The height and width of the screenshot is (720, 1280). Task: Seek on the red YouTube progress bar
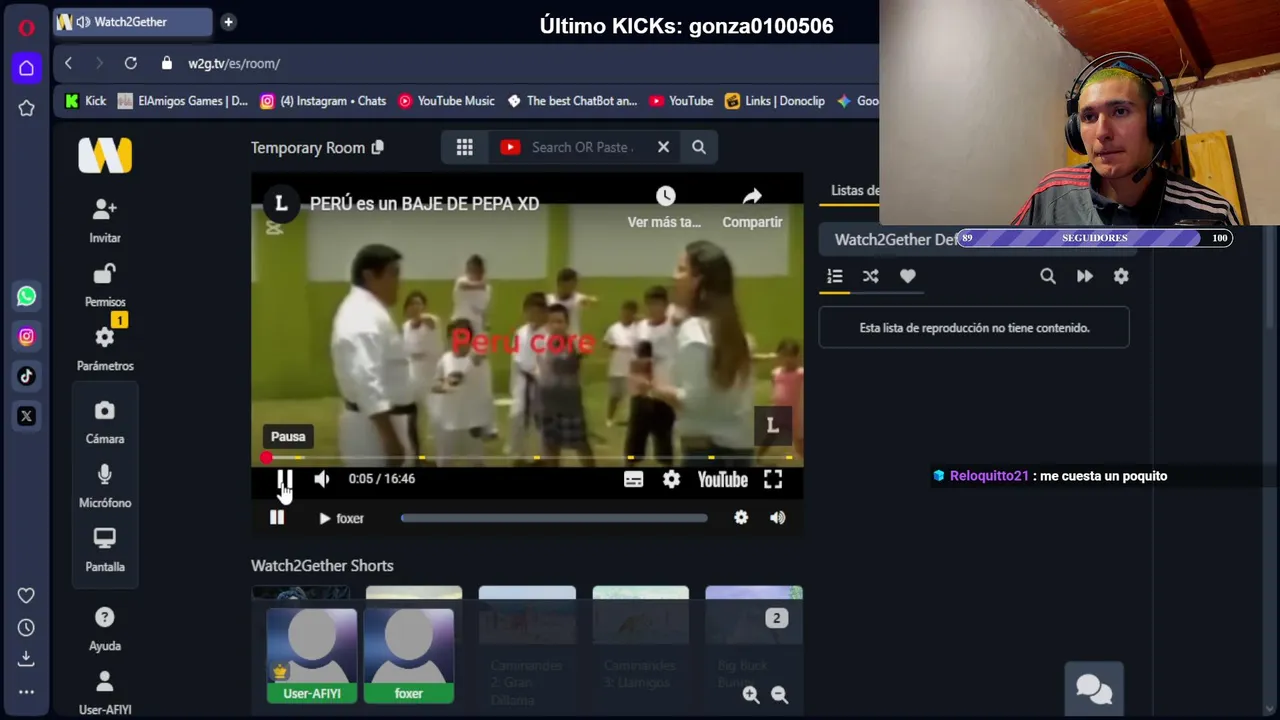tap(527, 458)
